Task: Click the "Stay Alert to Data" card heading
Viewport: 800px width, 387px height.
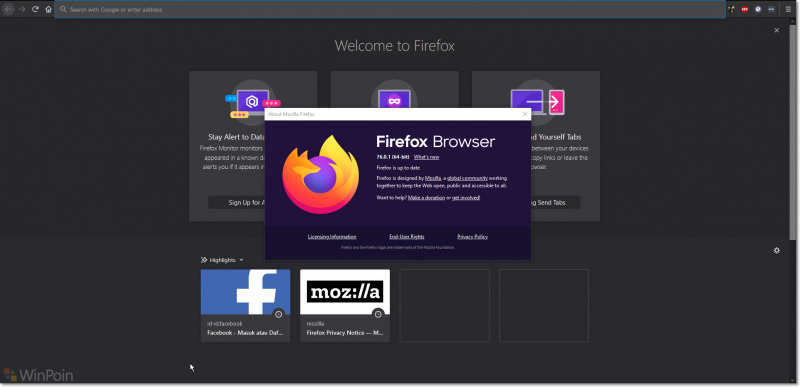Action: tap(237, 137)
